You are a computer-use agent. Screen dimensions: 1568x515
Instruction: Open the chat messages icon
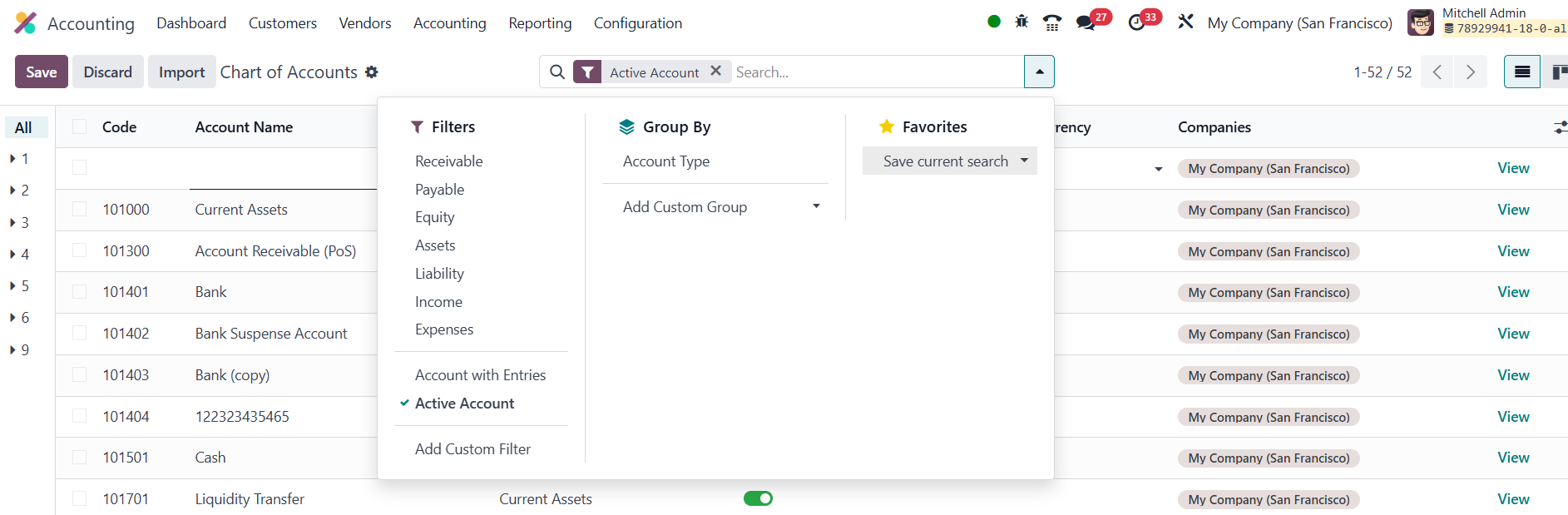(x=1086, y=22)
